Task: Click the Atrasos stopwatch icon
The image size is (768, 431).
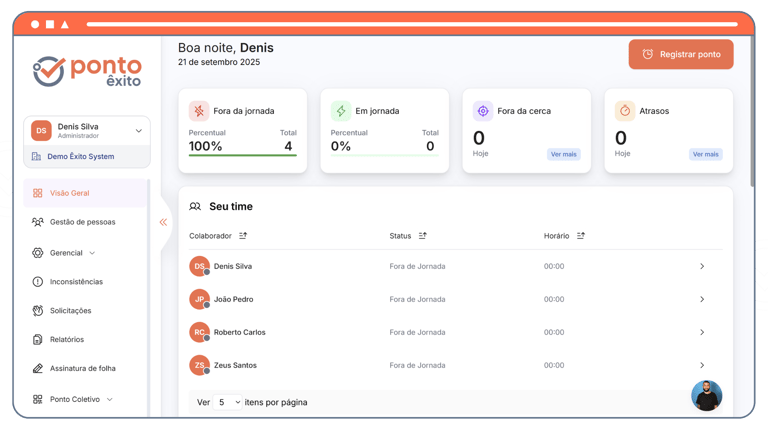Action: pyautogui.click(x=625, y=111)
